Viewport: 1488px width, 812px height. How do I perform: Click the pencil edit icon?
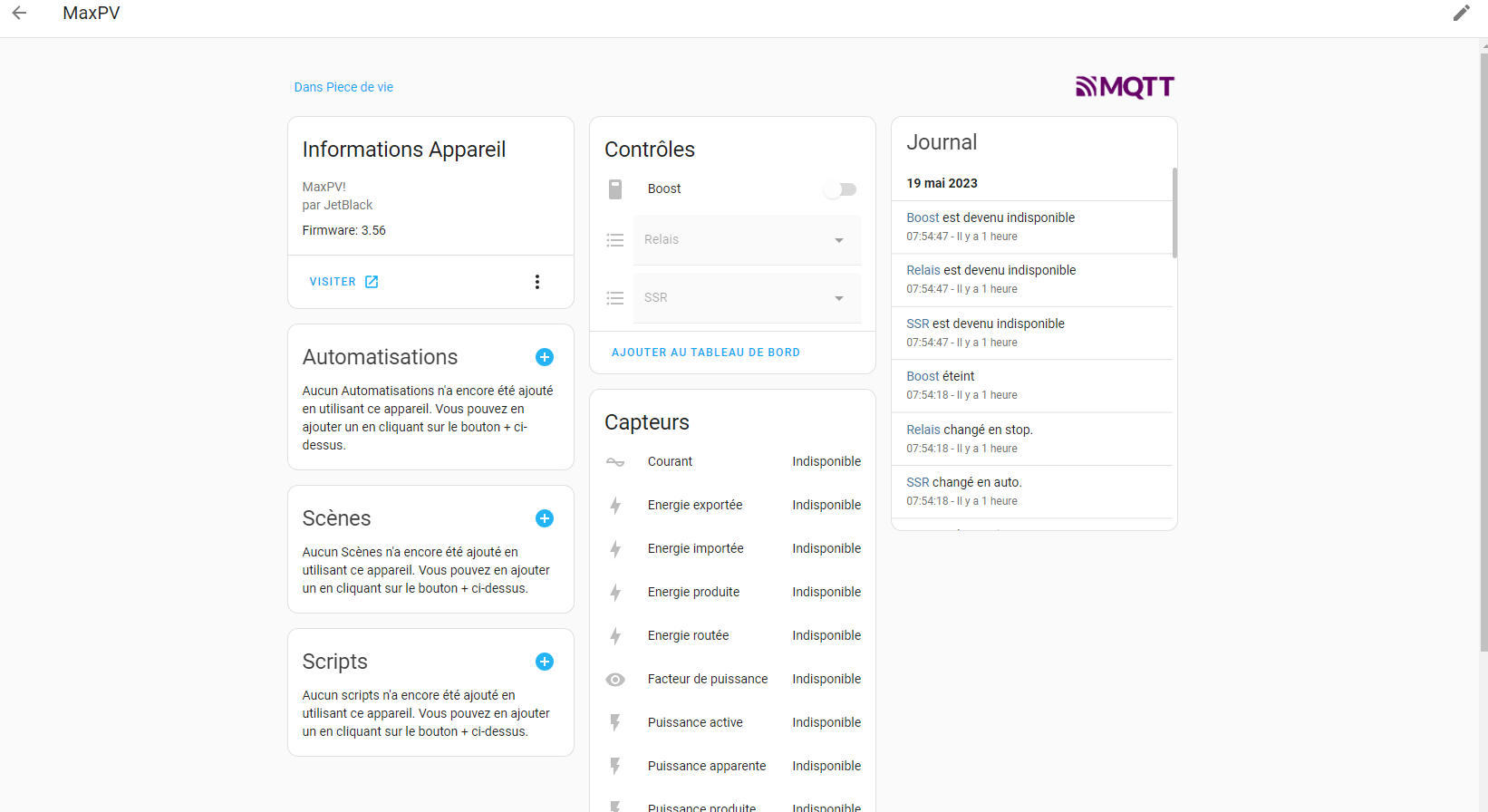coord(1461,13)
